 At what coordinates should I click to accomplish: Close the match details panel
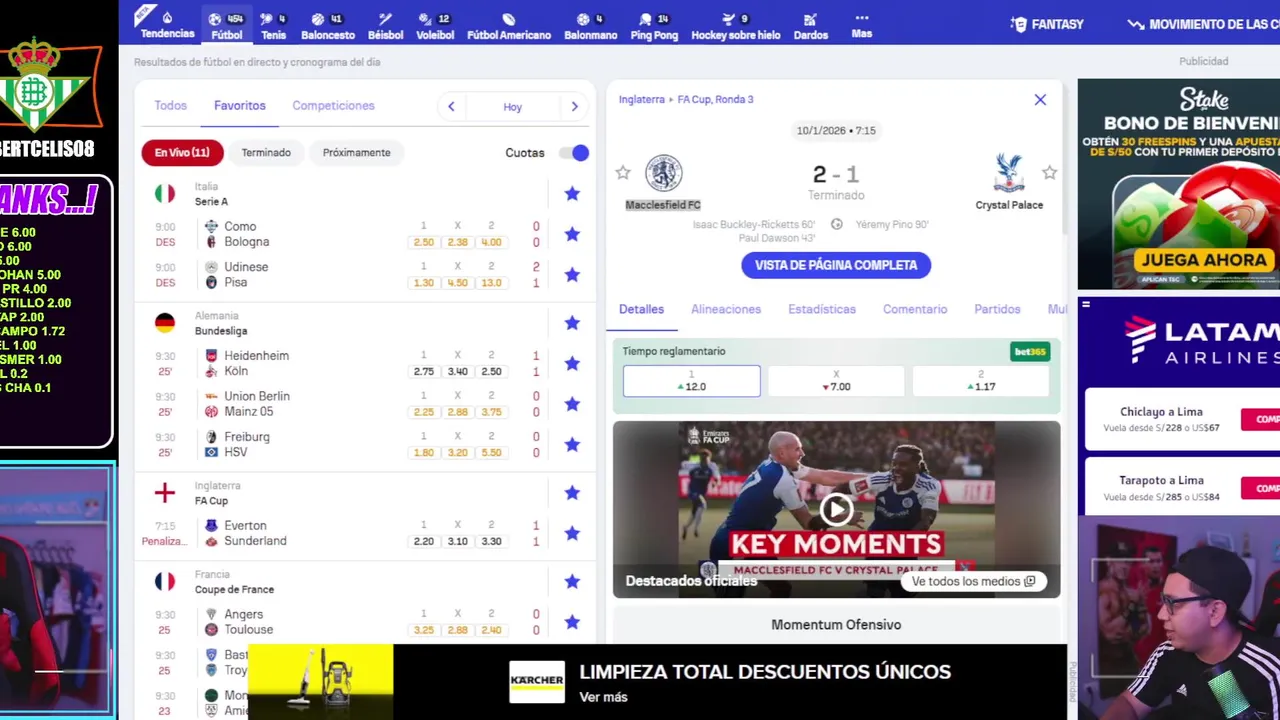1040,100
